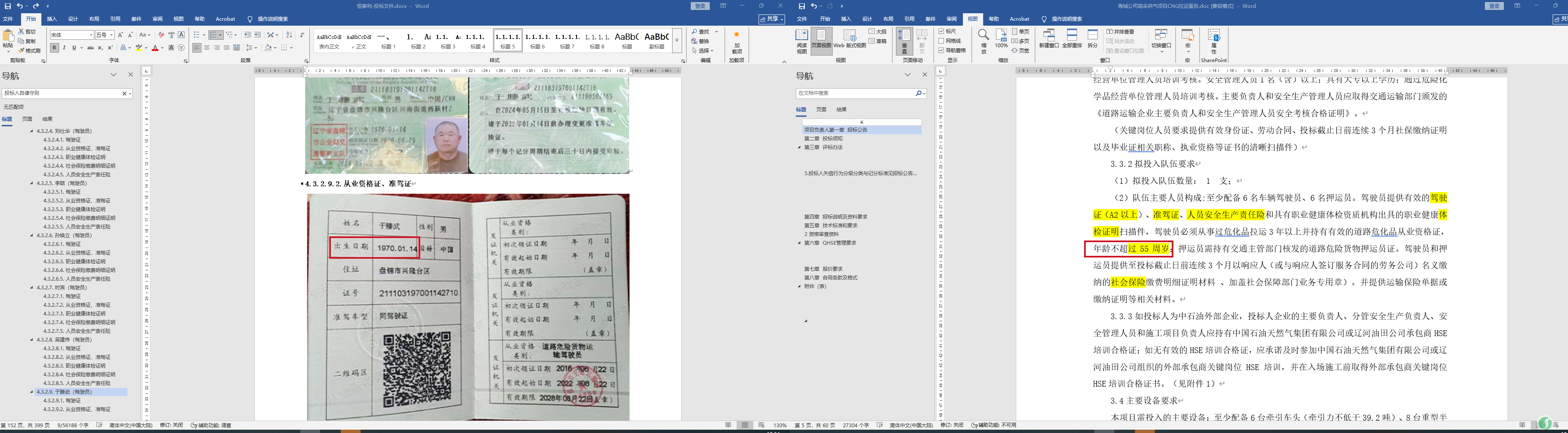The height and width of the screenshot is (433, 1568).
Task: Click the 格式刷 format painter
Action: 30,51
